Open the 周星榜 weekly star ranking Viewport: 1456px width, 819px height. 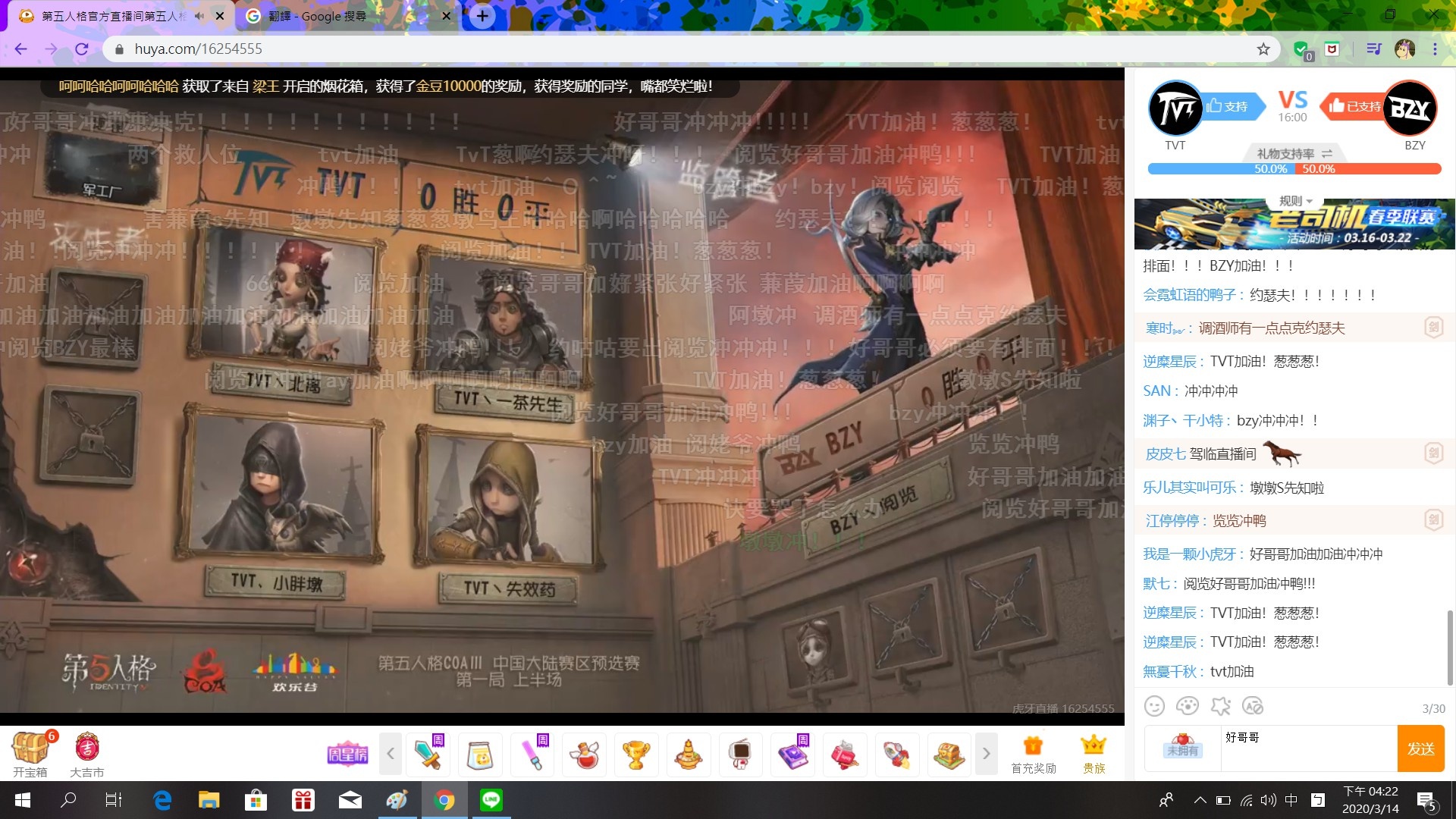tap(347, 754)
